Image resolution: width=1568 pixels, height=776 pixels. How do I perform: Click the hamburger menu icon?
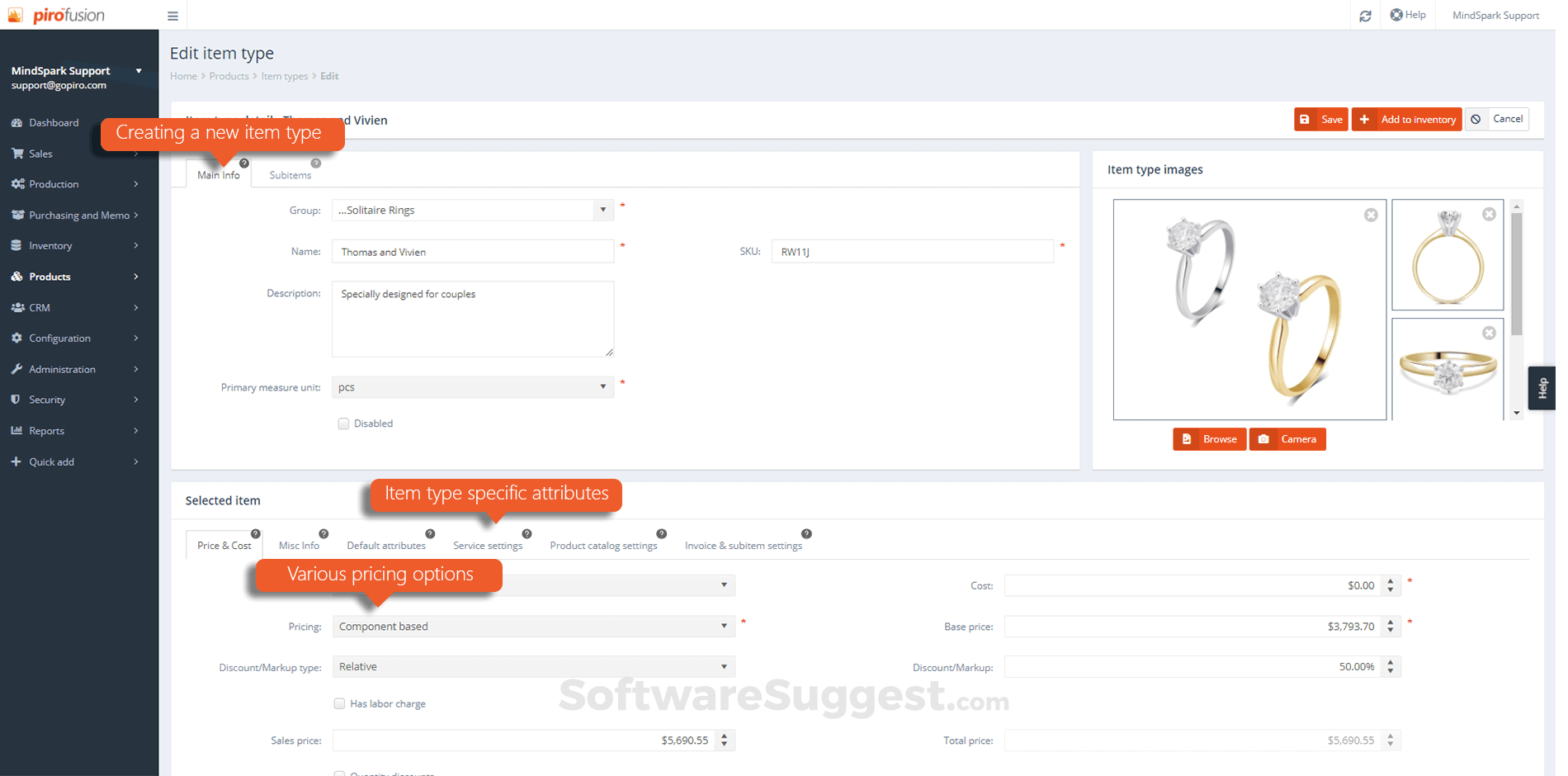[x=172, y=15]
